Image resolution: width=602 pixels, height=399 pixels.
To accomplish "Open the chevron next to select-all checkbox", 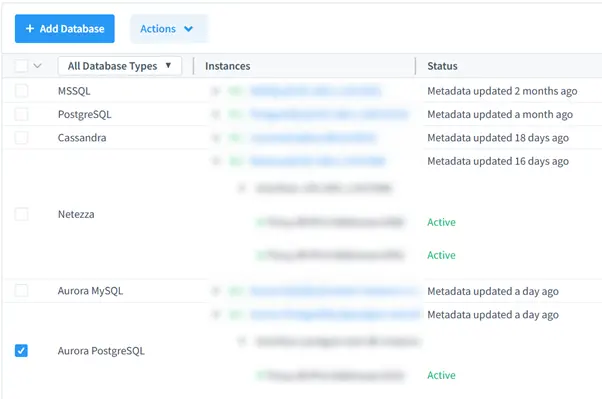I will click(37, 66).
